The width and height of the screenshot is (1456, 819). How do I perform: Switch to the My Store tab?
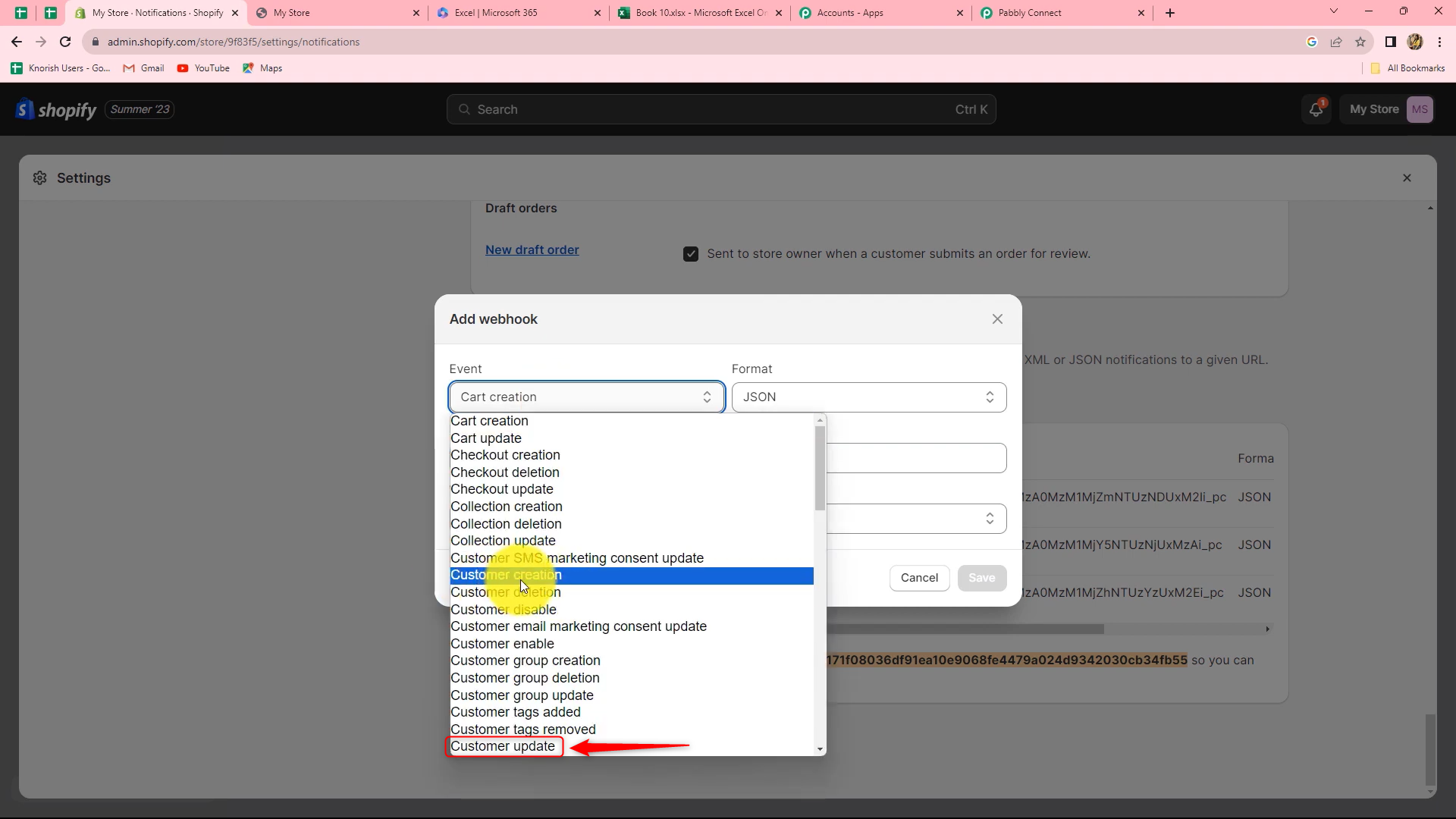337,13
